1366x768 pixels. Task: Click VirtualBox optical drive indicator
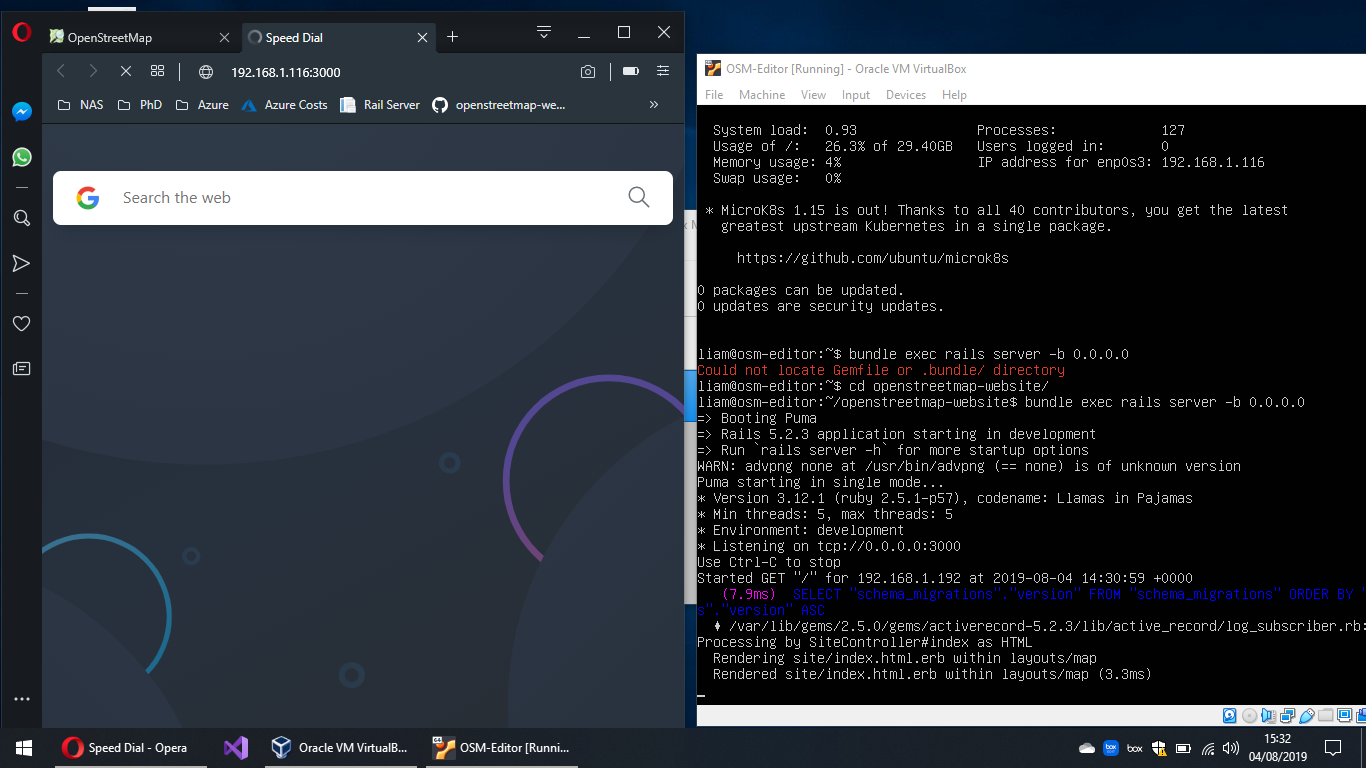click(1250, 715)
